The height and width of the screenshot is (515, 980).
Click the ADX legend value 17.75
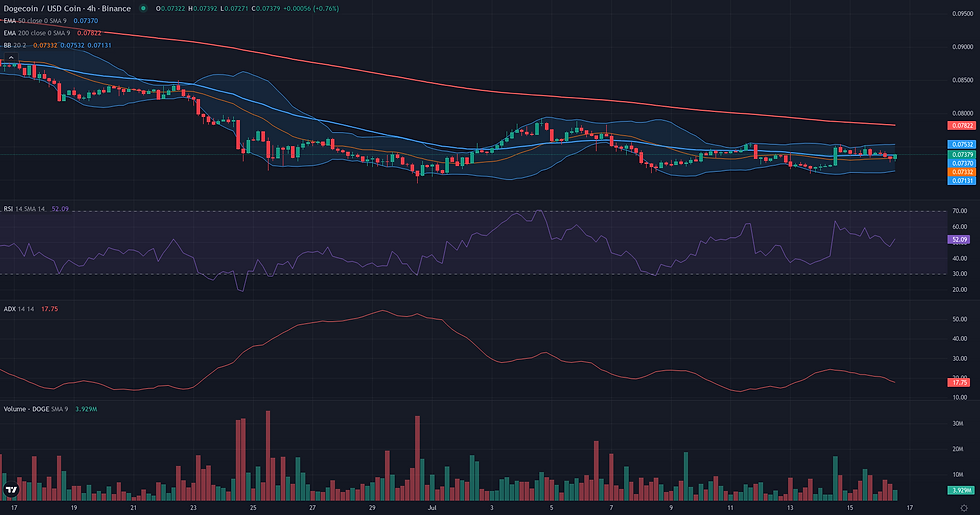coord(49,309)
